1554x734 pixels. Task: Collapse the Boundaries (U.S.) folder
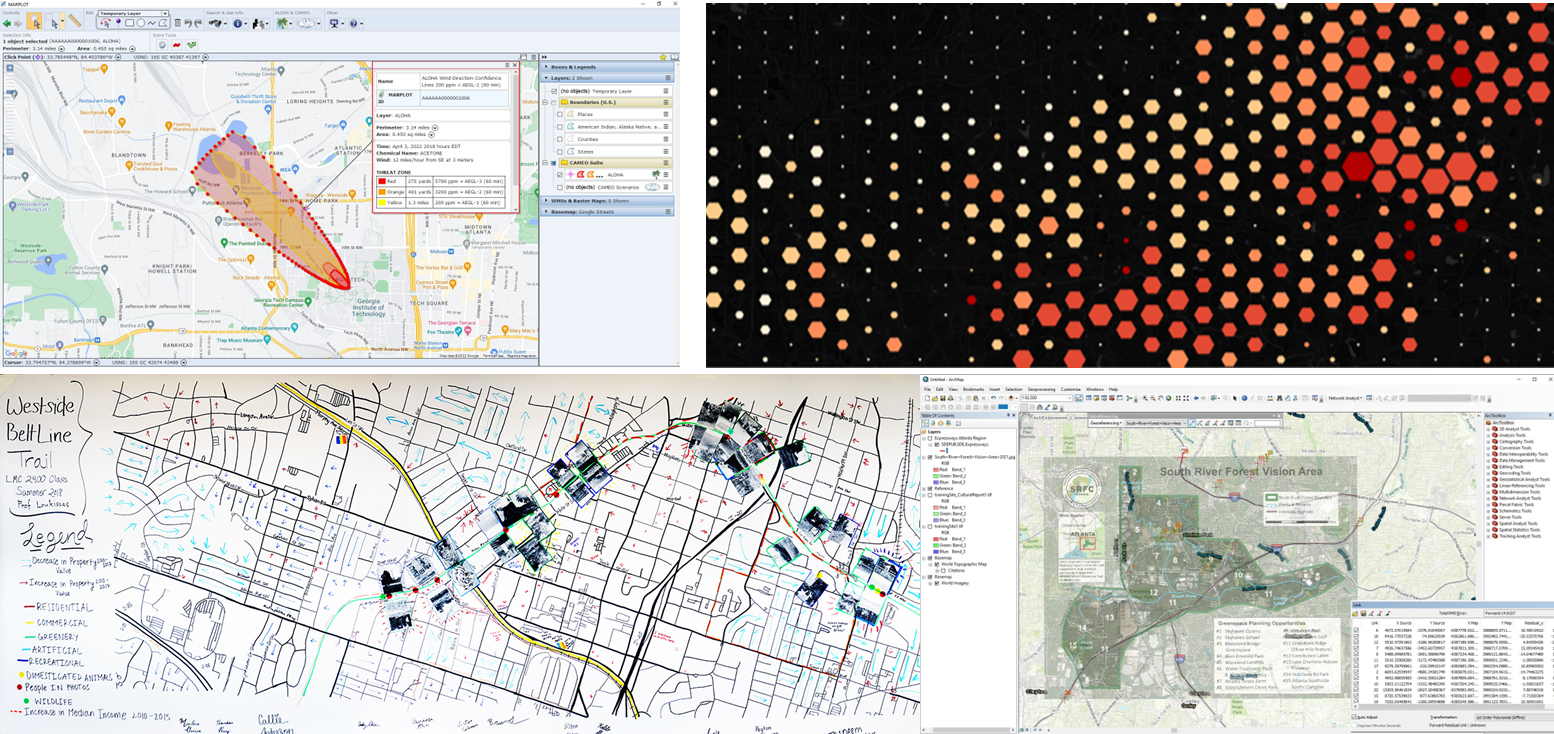click(545, 102)
